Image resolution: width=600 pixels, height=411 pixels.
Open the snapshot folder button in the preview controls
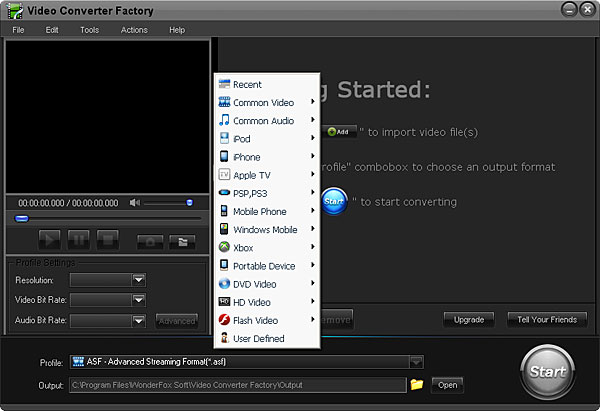click(x=183, y=242)
